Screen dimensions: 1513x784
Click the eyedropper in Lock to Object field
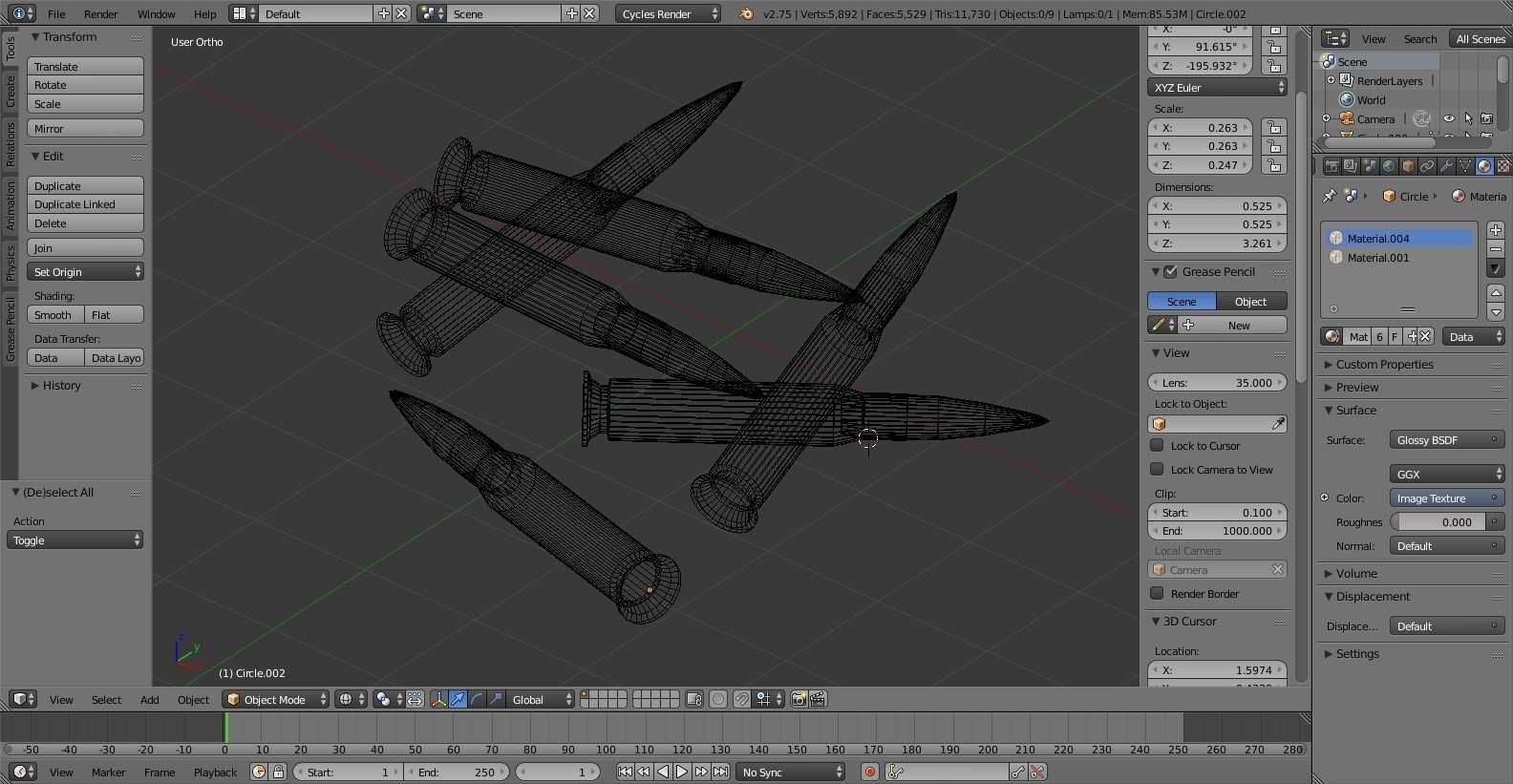coord(1278,424)
